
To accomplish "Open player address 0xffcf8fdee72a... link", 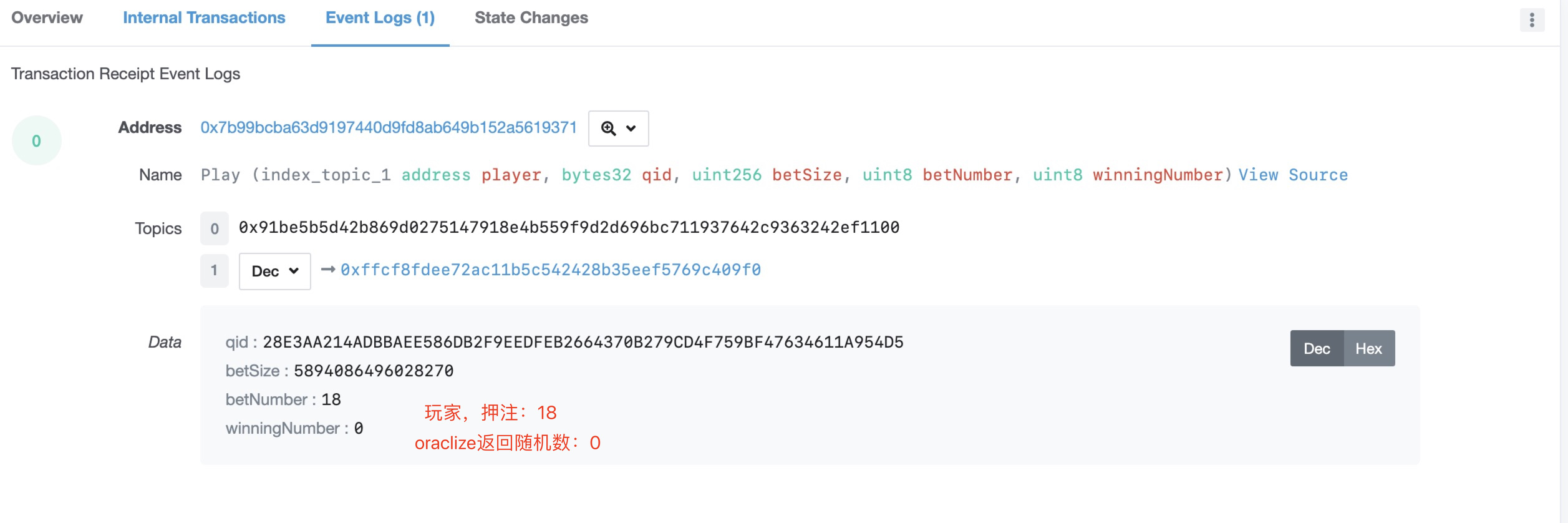I will pyautogui.click(x=551, y=270).
